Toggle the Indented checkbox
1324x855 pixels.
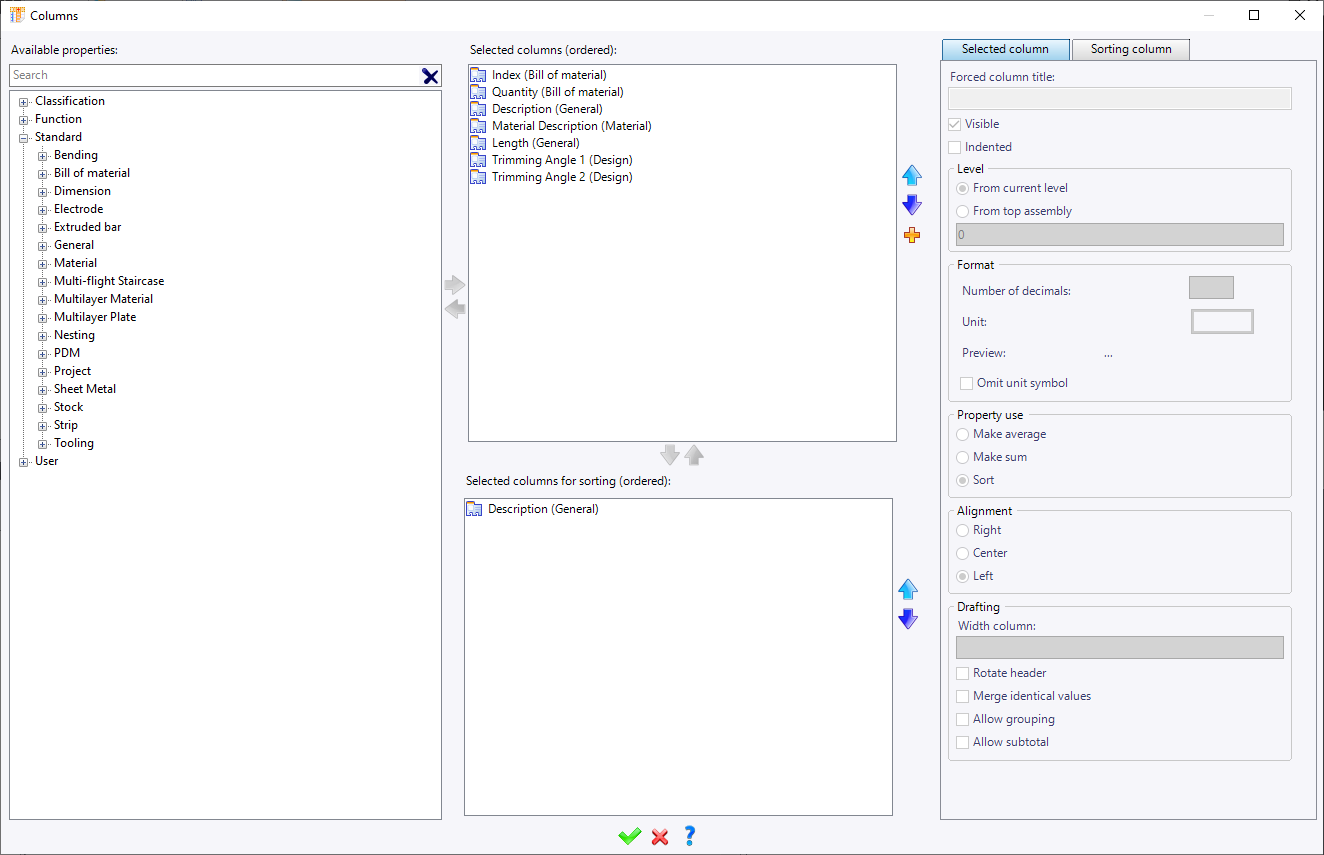[x=955, y=147]
